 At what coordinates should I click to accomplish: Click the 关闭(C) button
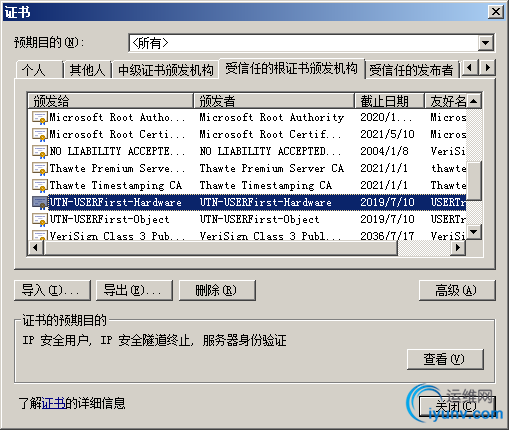(x=457, y=406)
